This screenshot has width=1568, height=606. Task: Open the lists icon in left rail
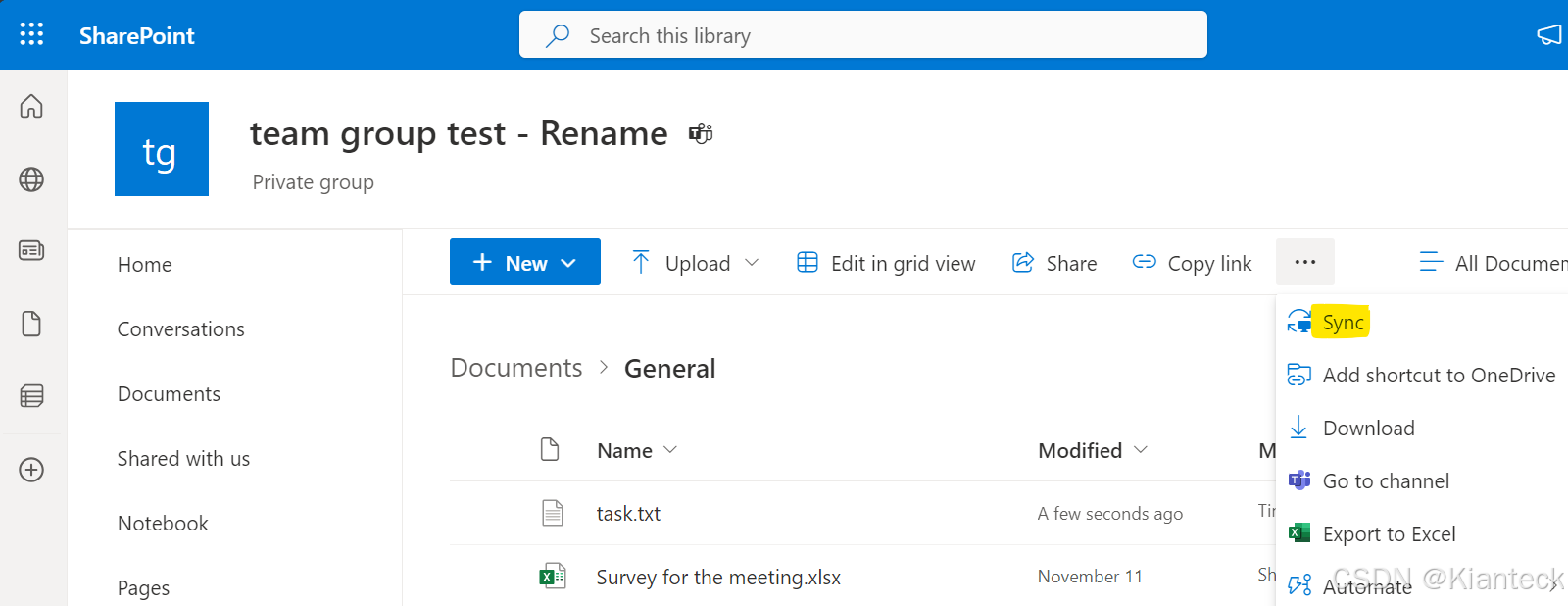pos(31,396)
